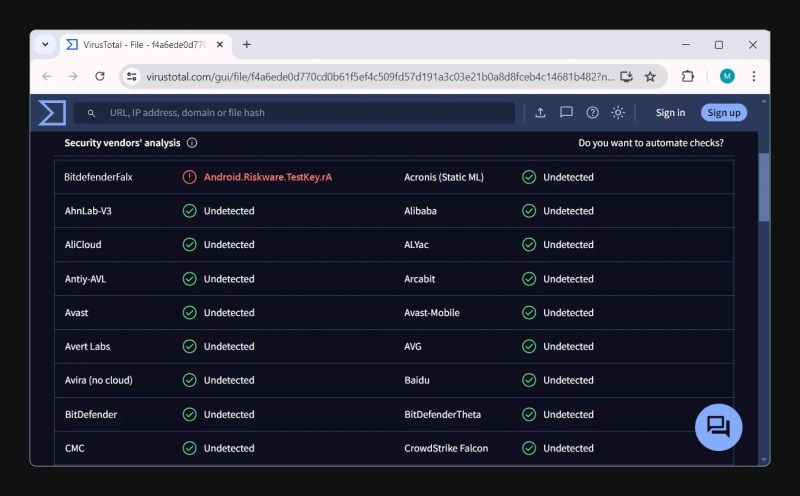Screen dimensions: 800x496
Task: Click the green check icon for Acronis (Static ML)
Action: pyautogui.click(x=529, y=177)
